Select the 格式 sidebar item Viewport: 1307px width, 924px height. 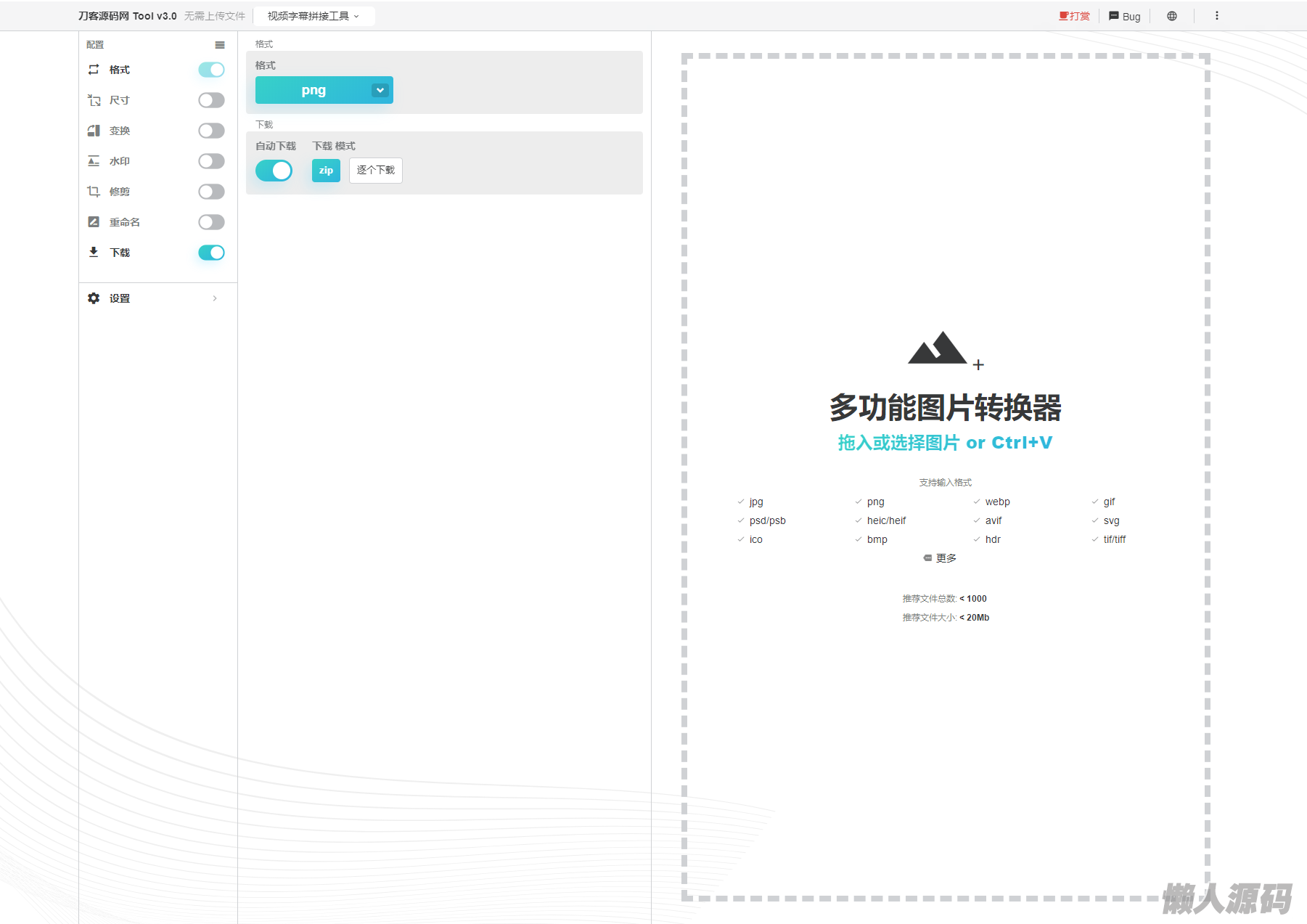click(120, 70)
